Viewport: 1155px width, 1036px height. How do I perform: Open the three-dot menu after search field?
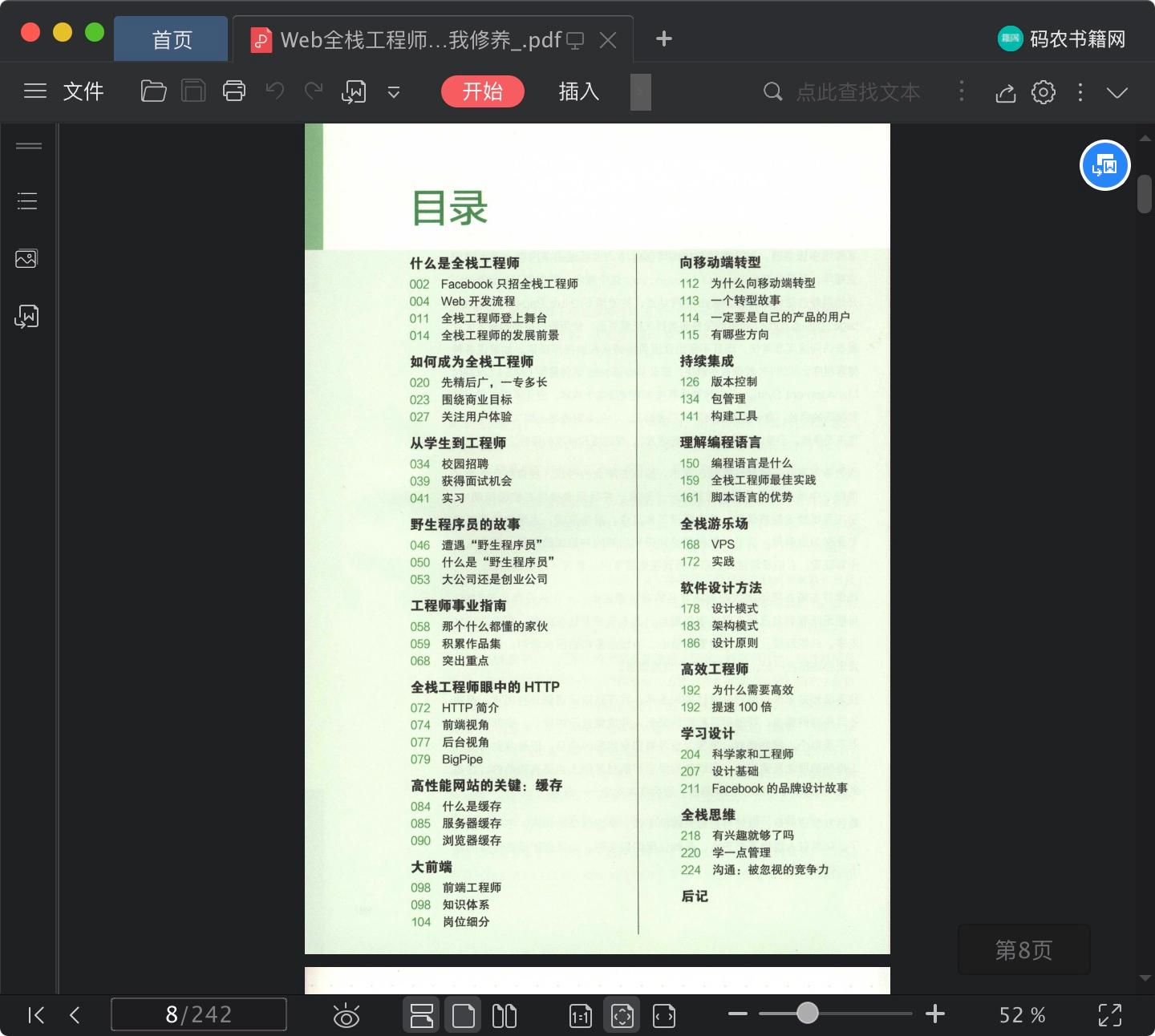click(962, 91)
